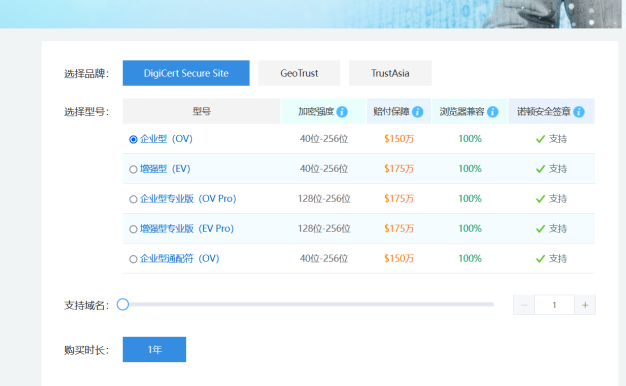This screenshot has width=626, height=386.
Task: Click the 型号 column header
Action: tap(202, 111)
